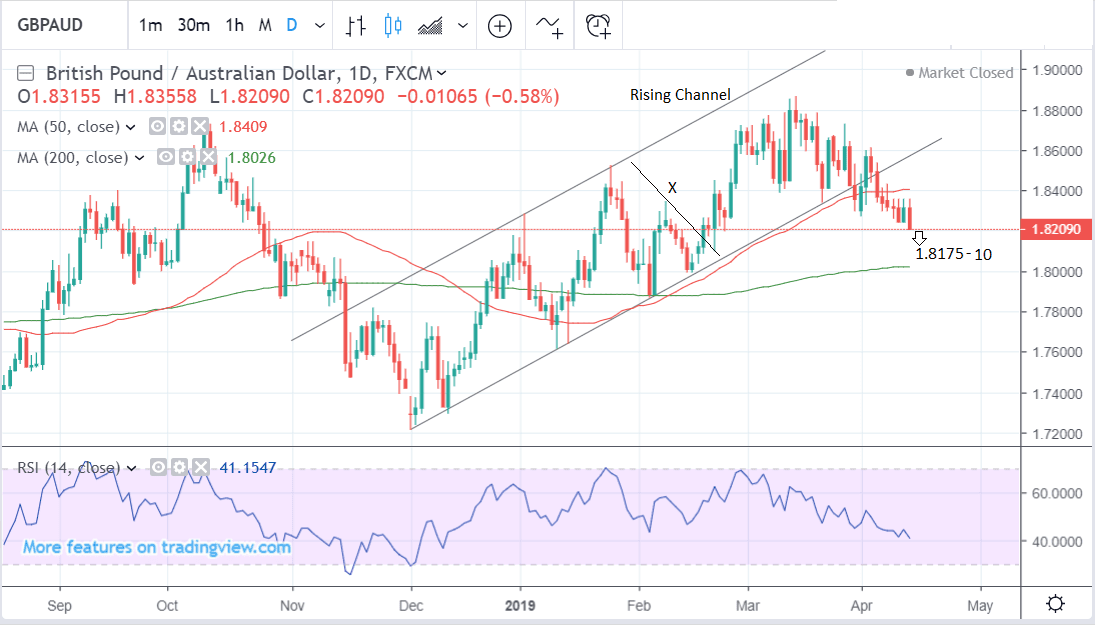Click the GBPAUD symbol search field
The width and height of the screenshot is (1095, 625).
(x=60, y=26)
